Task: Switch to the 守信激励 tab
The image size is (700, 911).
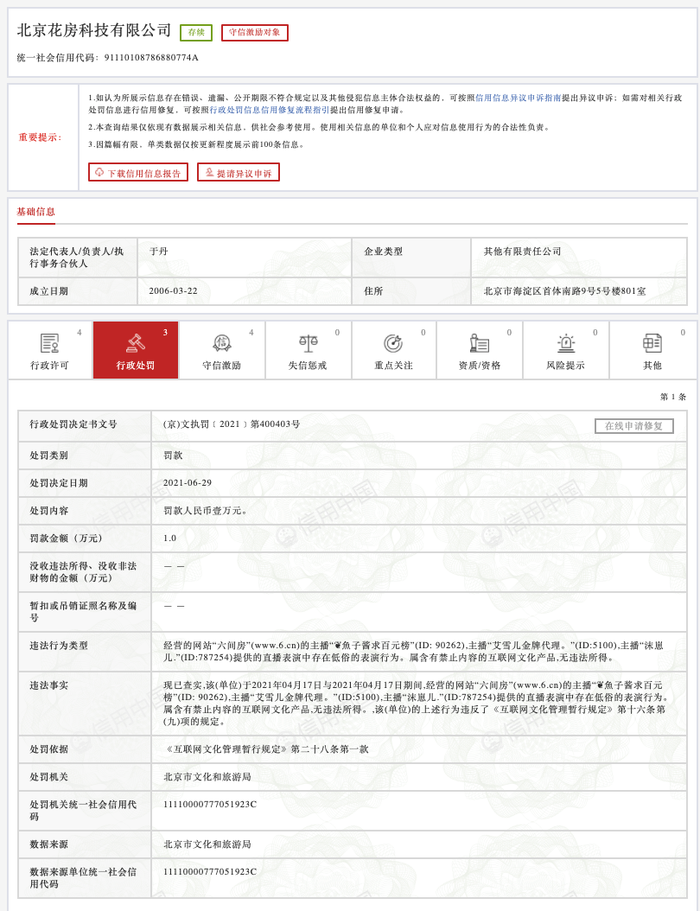Action: point(221,350)
